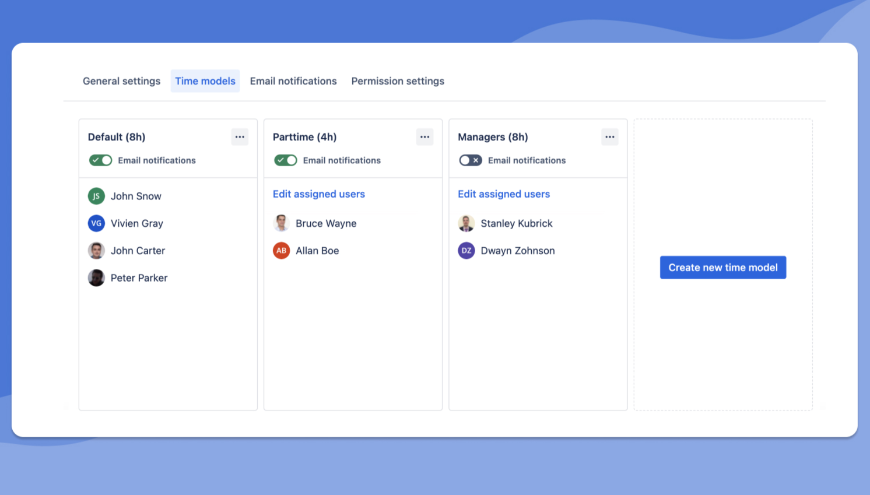Click Vivien Gray's blue VG avatar

(x=96, y=223)
